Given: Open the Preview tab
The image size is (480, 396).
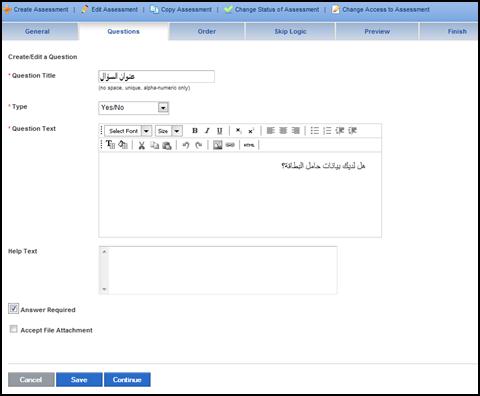Looking at the screenshot, I should click(377, 31).
